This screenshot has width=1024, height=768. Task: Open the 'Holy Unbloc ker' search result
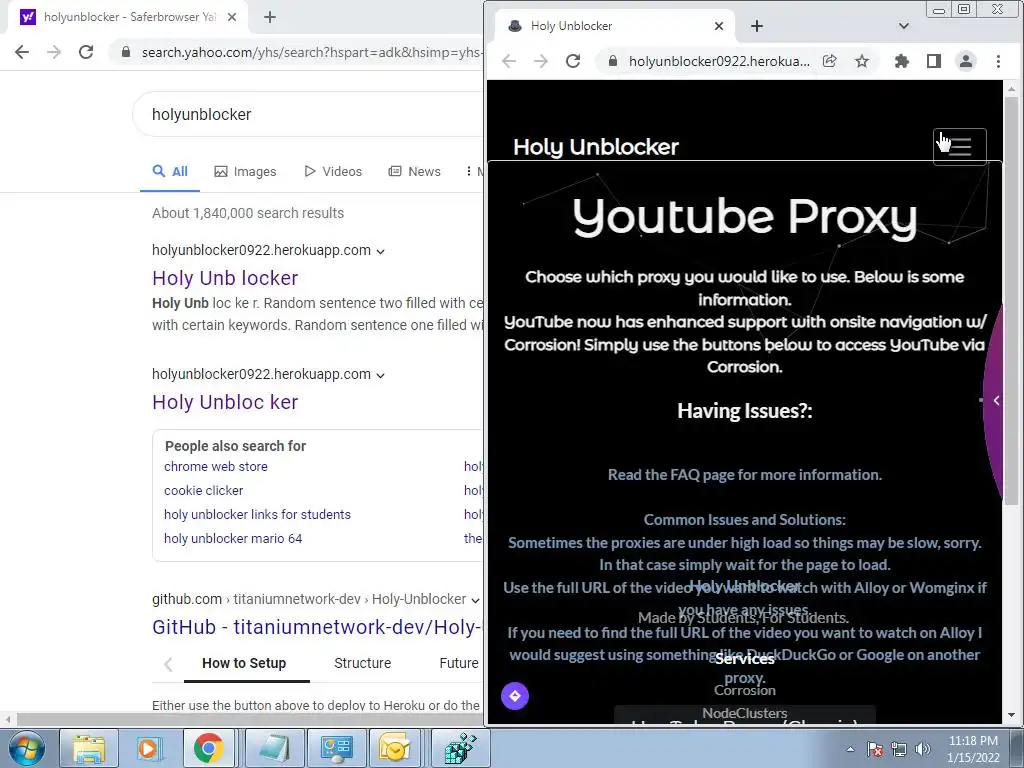pos(225,402)
